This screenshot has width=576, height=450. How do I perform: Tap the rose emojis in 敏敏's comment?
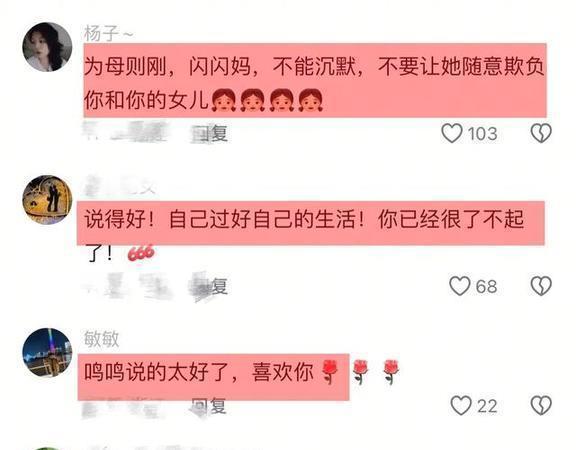click(x=360, y=372)
